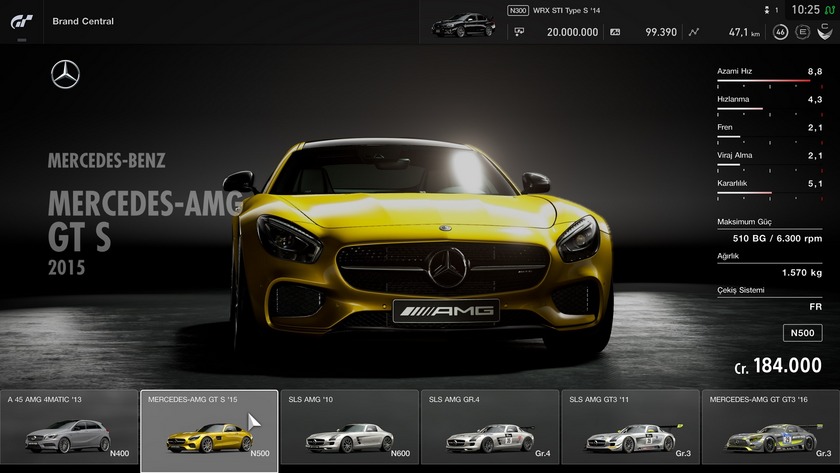Open the Mercedes-AMG GT3 '16 car tile
Screen dimensions: 840x473
tap(770, 430)
